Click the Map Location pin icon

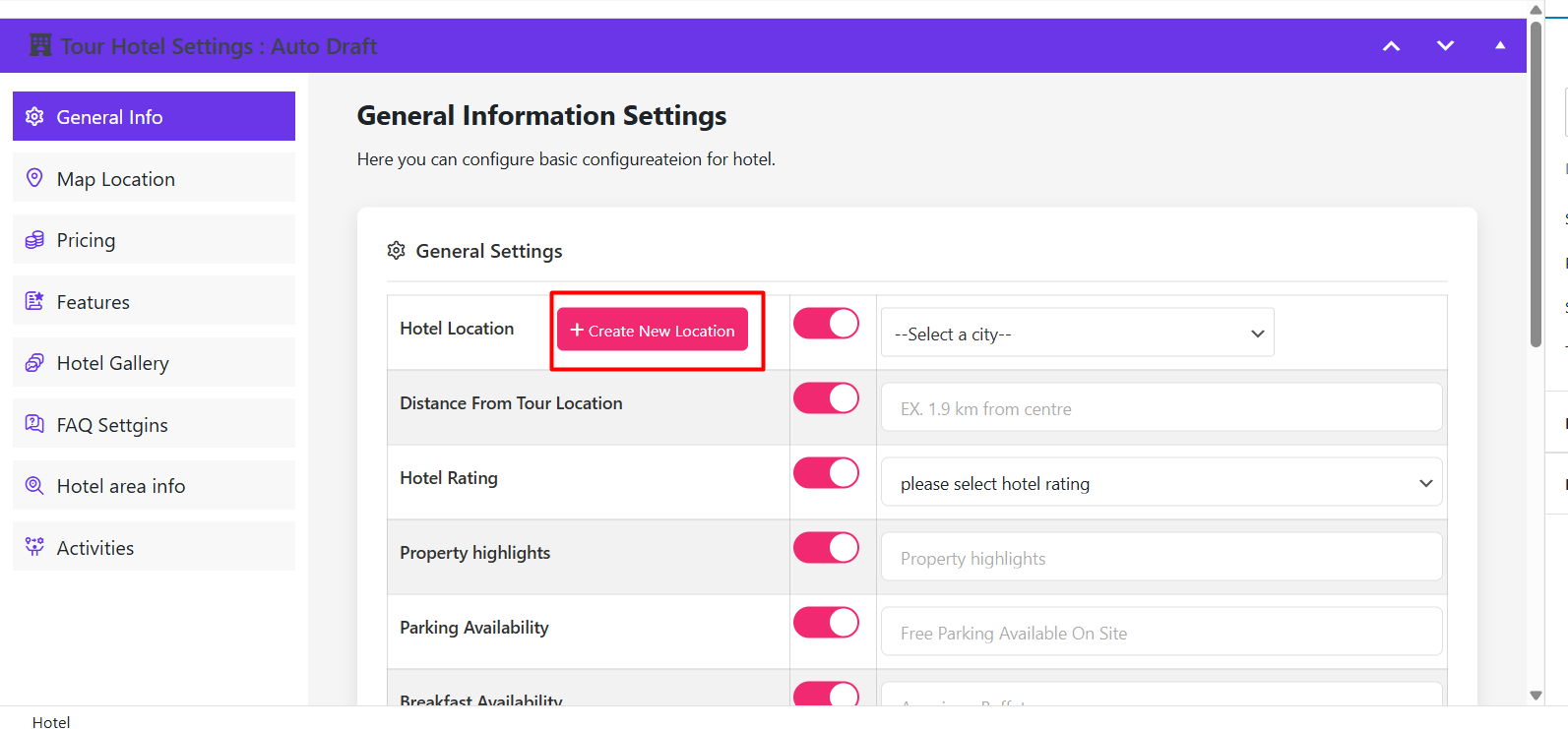point(34,178)
